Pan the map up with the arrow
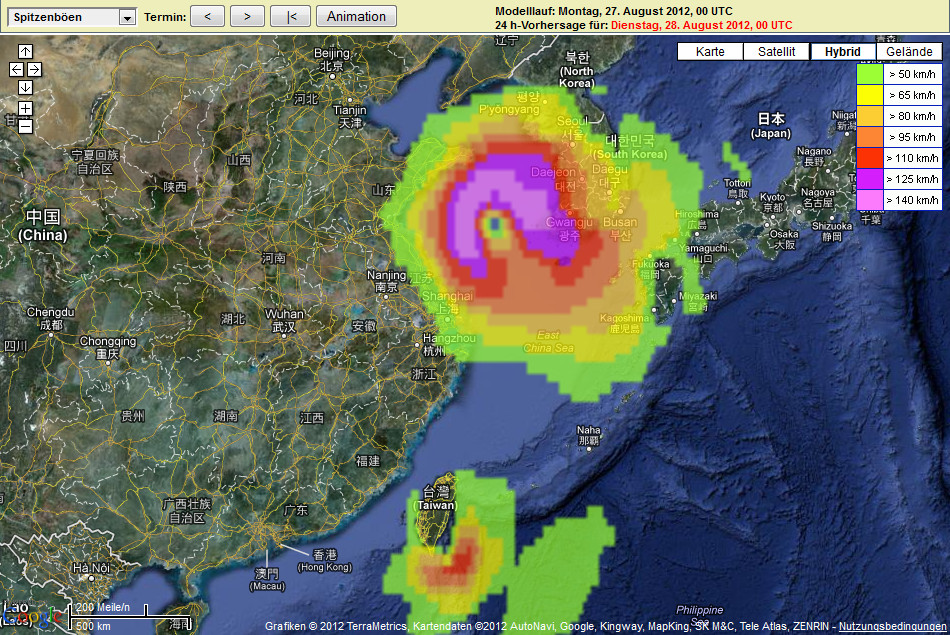Viewport: 950px width, 635px height. pos(25,52)
